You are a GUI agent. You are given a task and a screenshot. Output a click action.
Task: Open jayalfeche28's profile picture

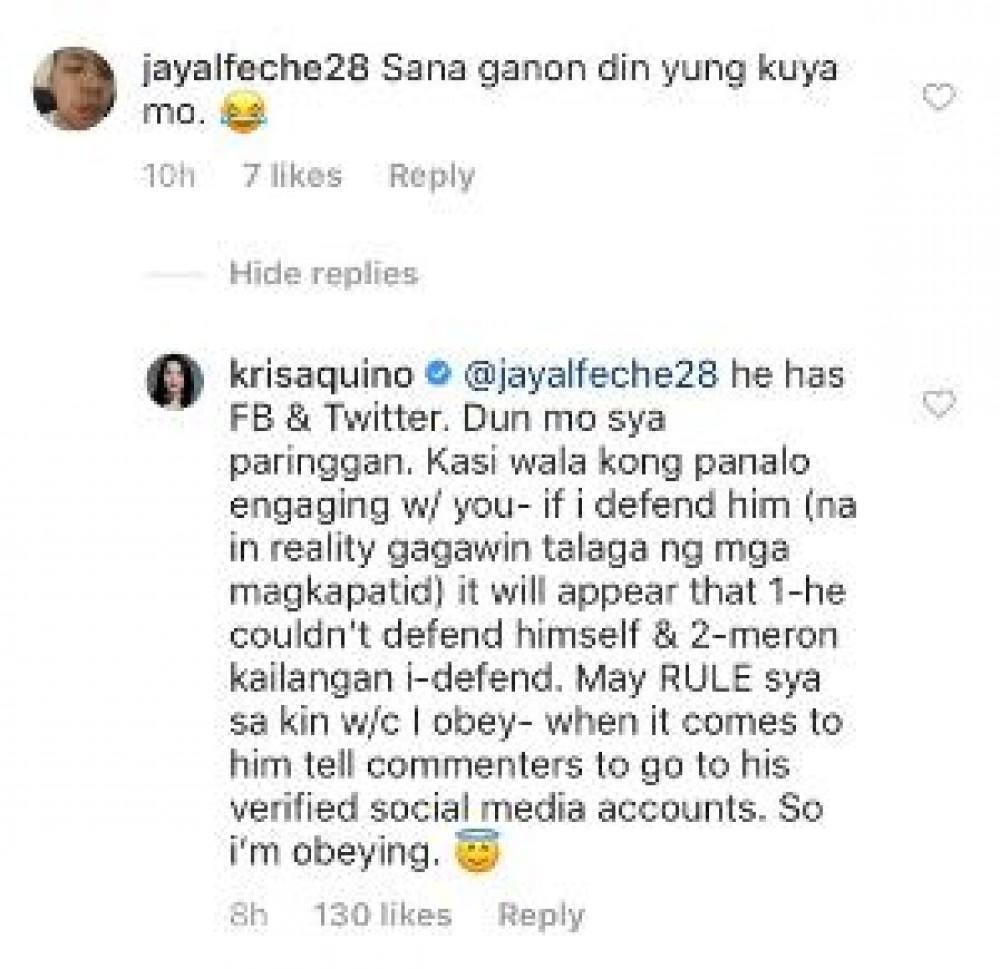tap(75, 88)
